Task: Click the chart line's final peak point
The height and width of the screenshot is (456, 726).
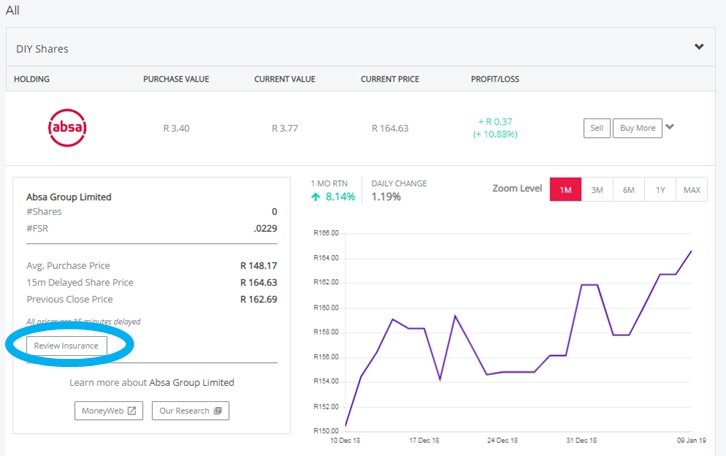Action: (691, 251)
